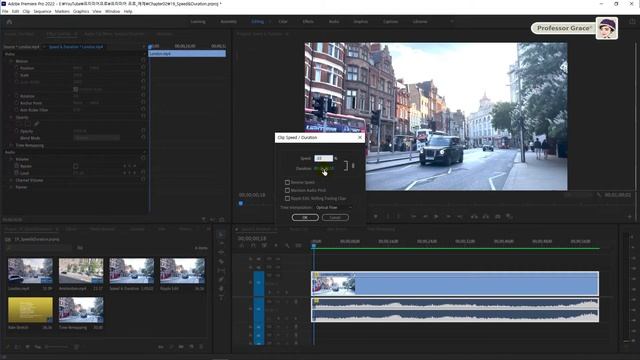This screenshot has height=360, width=640.
Task: Add a marker in the Program Monitor
Action: (x=376, y=216)
